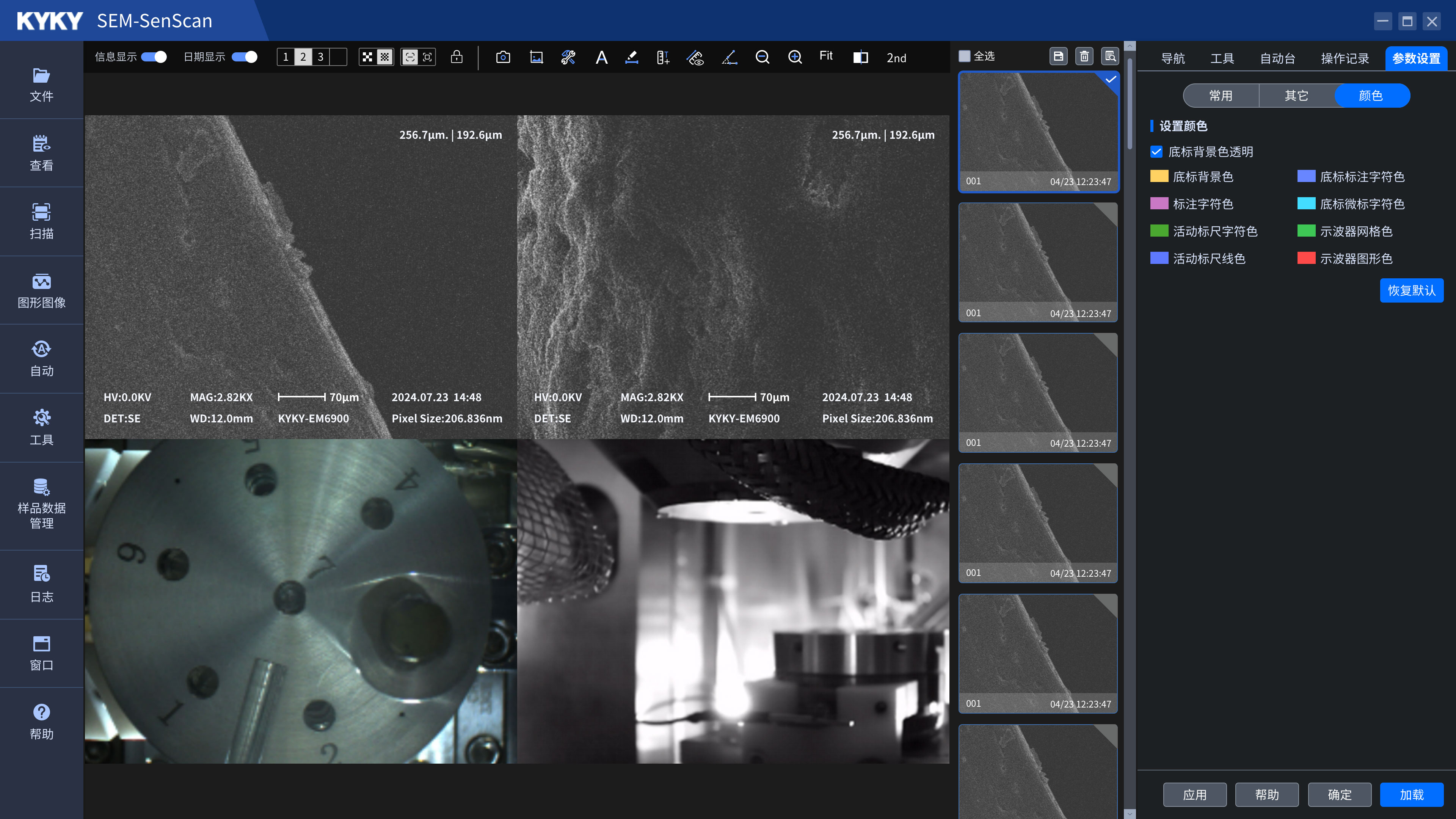Toggle the 日期显示 switch

(x=244, y=57)
